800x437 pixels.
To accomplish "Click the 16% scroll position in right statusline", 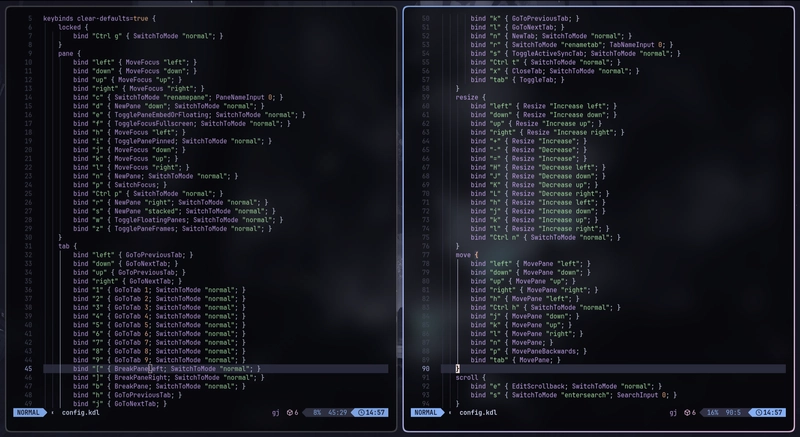I will click(x=713, y=413).
